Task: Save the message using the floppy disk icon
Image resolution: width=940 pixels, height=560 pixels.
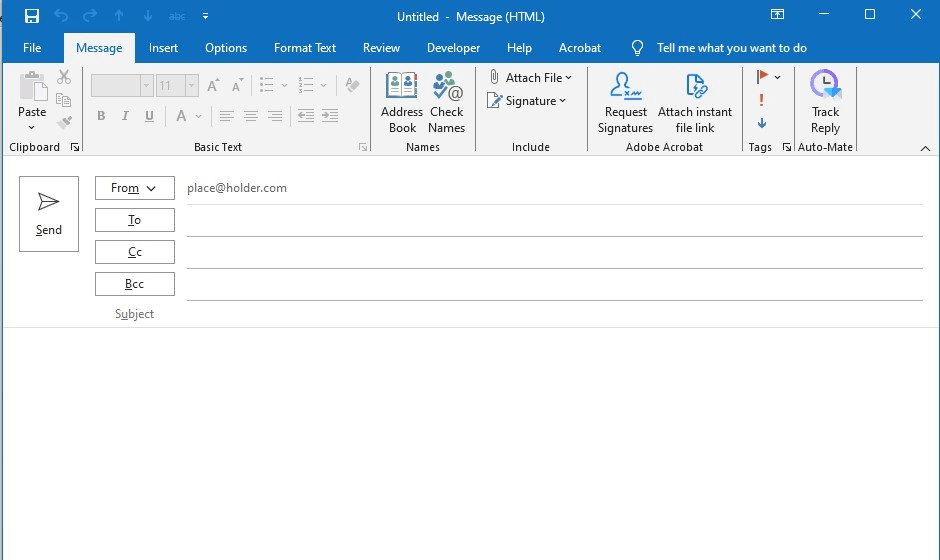Action: pyautogui.click(x=31, y=16)
